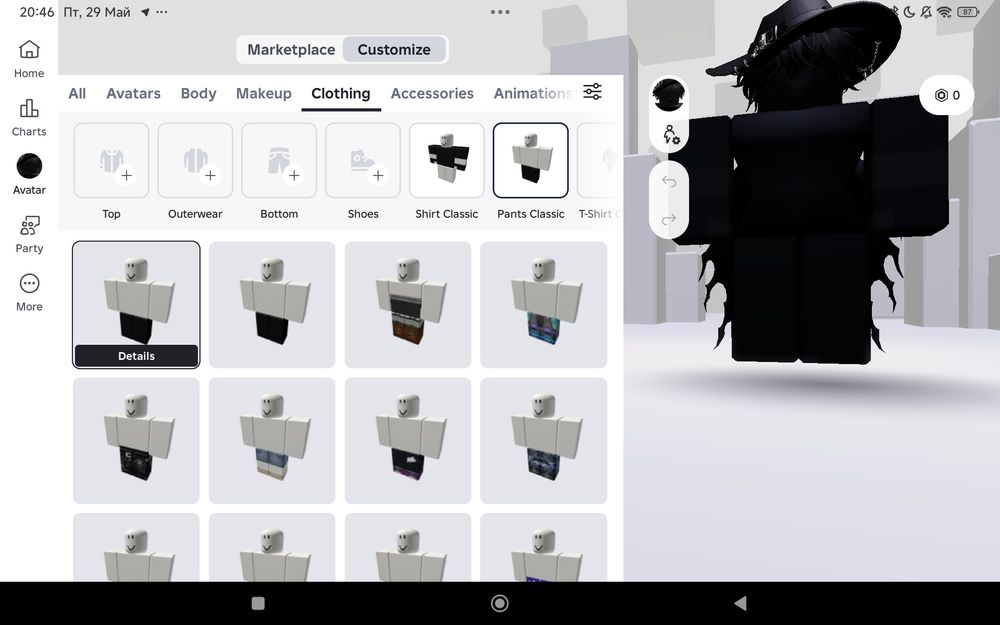The width and height of the screenshot is (1000, 625).
Task: Tap Details on the selected black pants
Action: coord(136,356)
